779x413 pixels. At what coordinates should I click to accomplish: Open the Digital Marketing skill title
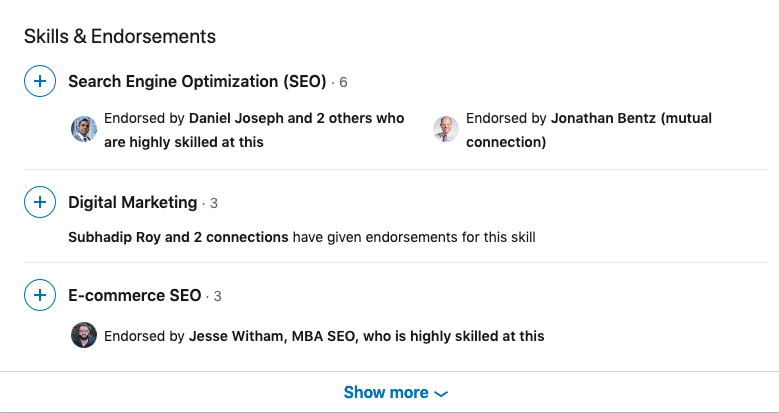tap(132, 203)
